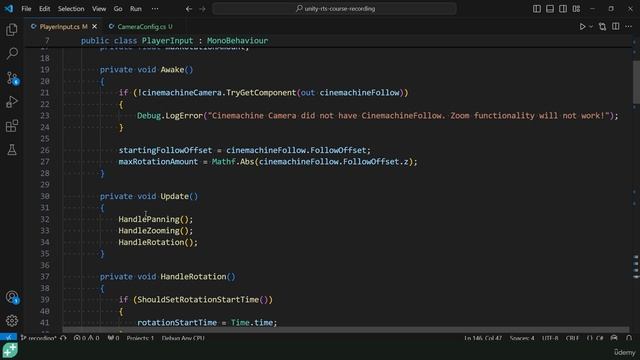Open the Search view in activity bar
The width and height of the screenshot is (640, 360).
[x=12, y=53]
